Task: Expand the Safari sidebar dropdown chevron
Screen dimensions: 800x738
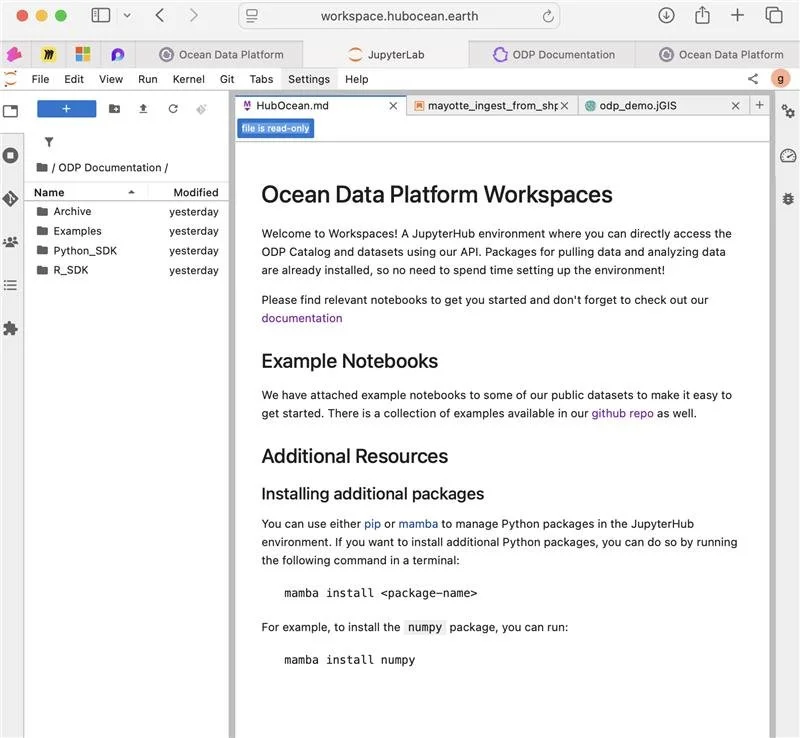Action: (127, 15)
